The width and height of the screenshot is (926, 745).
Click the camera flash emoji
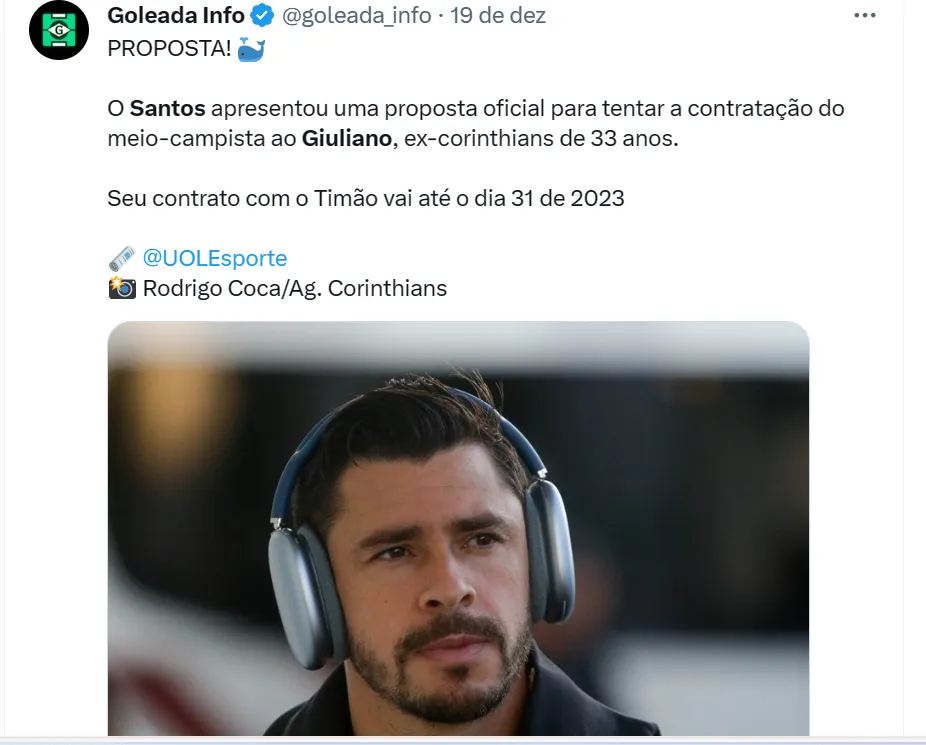(122, 288)
